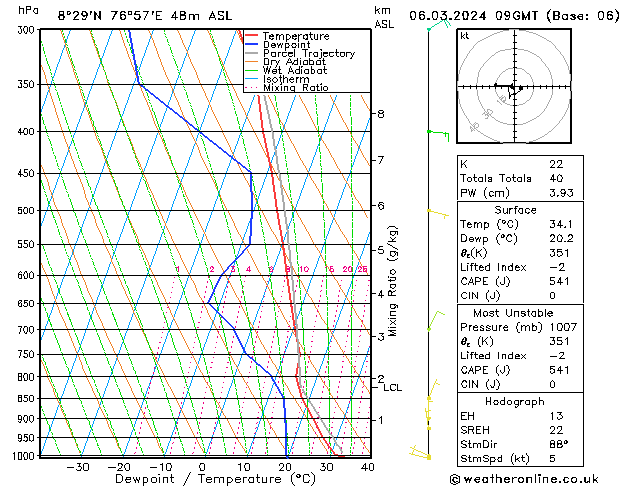Select Pressure (mb) value 1007
This screenshot has width=629, height=486.
563,327
